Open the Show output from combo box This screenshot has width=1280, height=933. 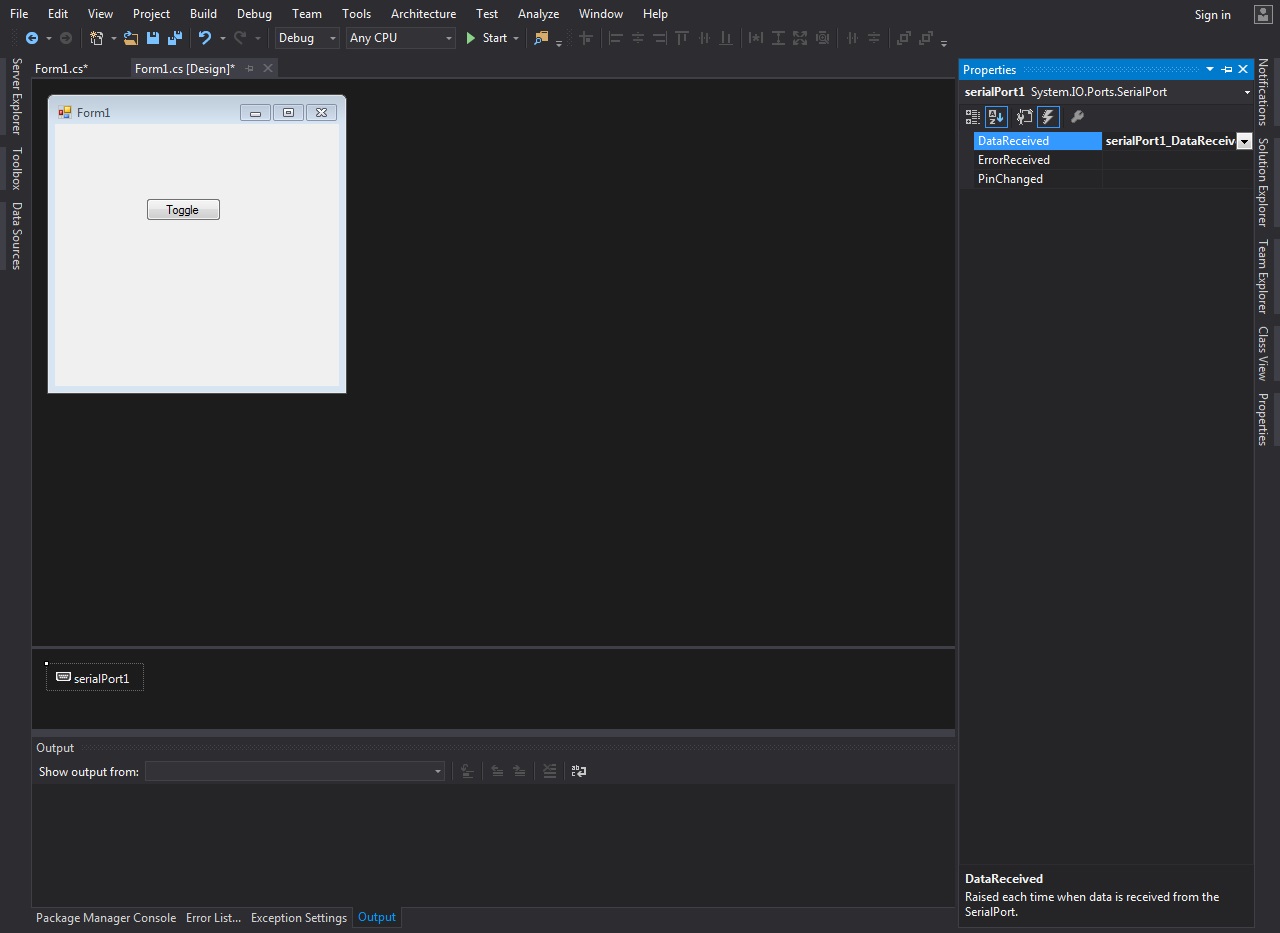click(x=295, y=771)
